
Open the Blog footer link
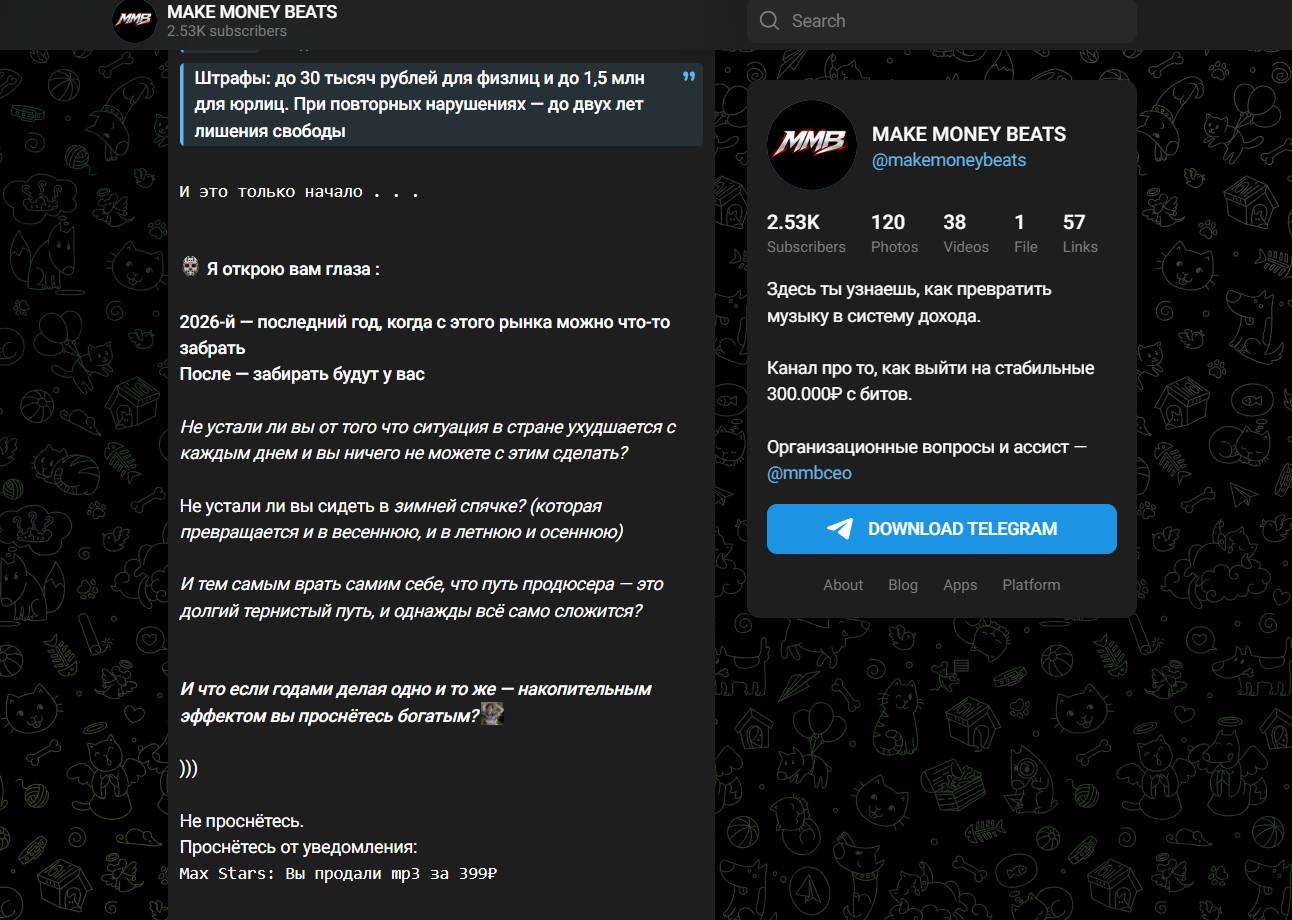(x=903, y=585)
